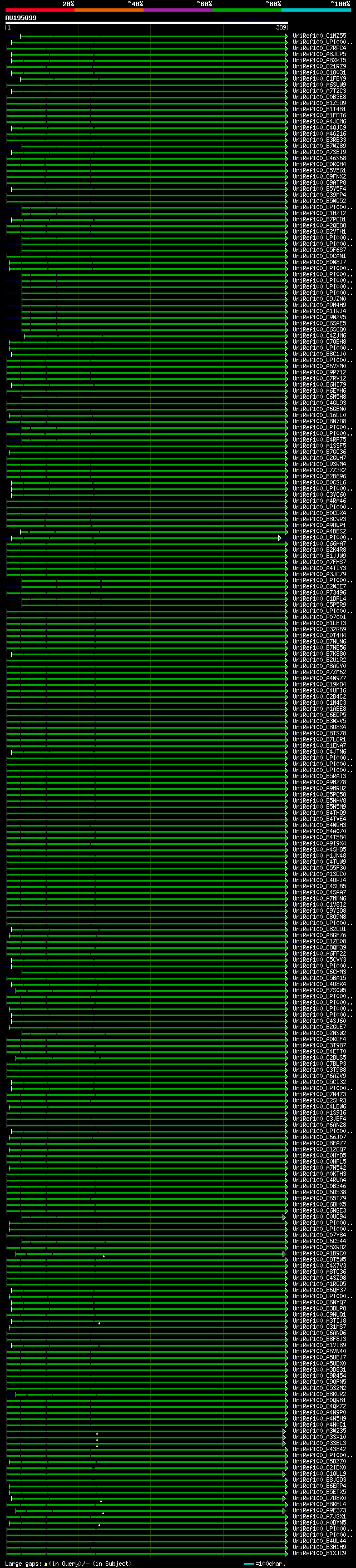The width and height of the screenshot is (356, 1568).
Task: Select the UniRef100_B1LET3 label
Action: click(x=319, y=624)
